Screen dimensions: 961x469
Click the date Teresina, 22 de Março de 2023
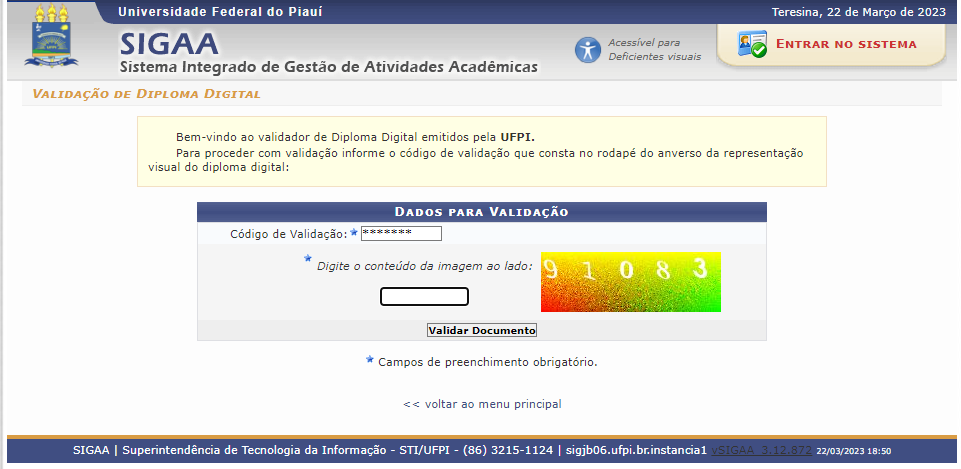[x=859, y=12]
